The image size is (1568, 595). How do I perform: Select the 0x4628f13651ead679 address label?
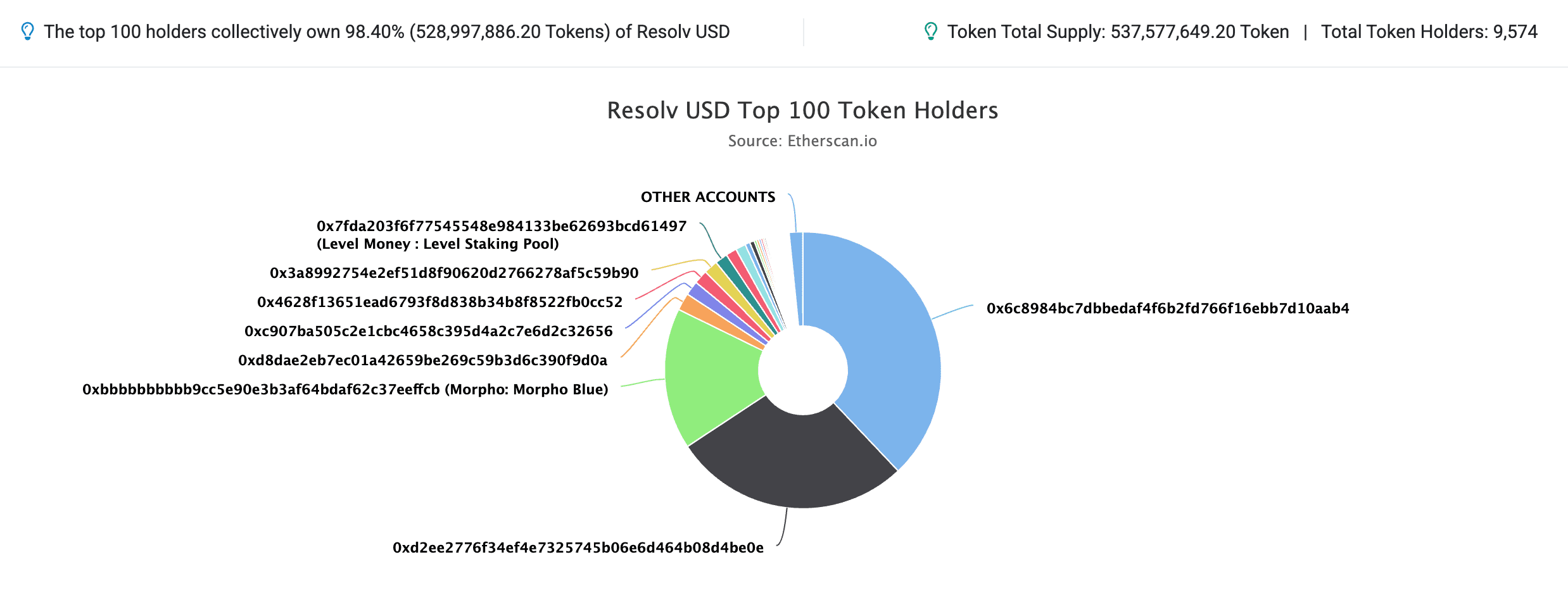[x=439, y=302]
